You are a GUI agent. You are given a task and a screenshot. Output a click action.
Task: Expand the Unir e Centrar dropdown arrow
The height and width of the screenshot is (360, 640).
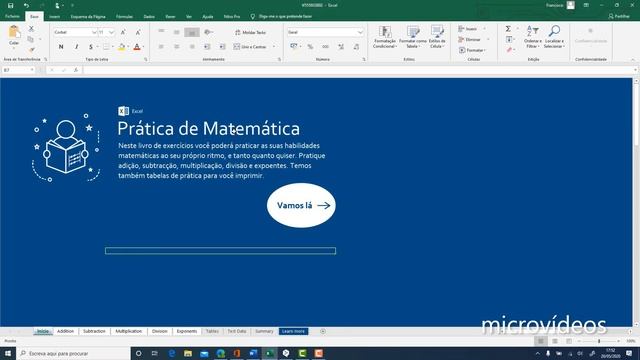(x=274, y=47)
